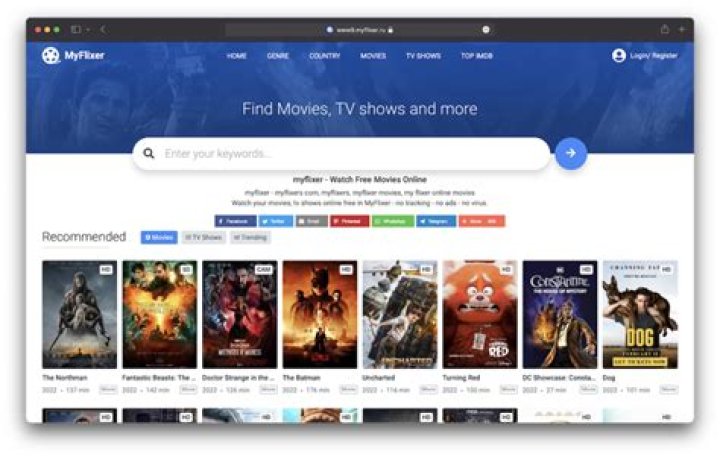The image size is (720, 457).
Task: Click the user account avatar icon
Action: coord(619,56)
